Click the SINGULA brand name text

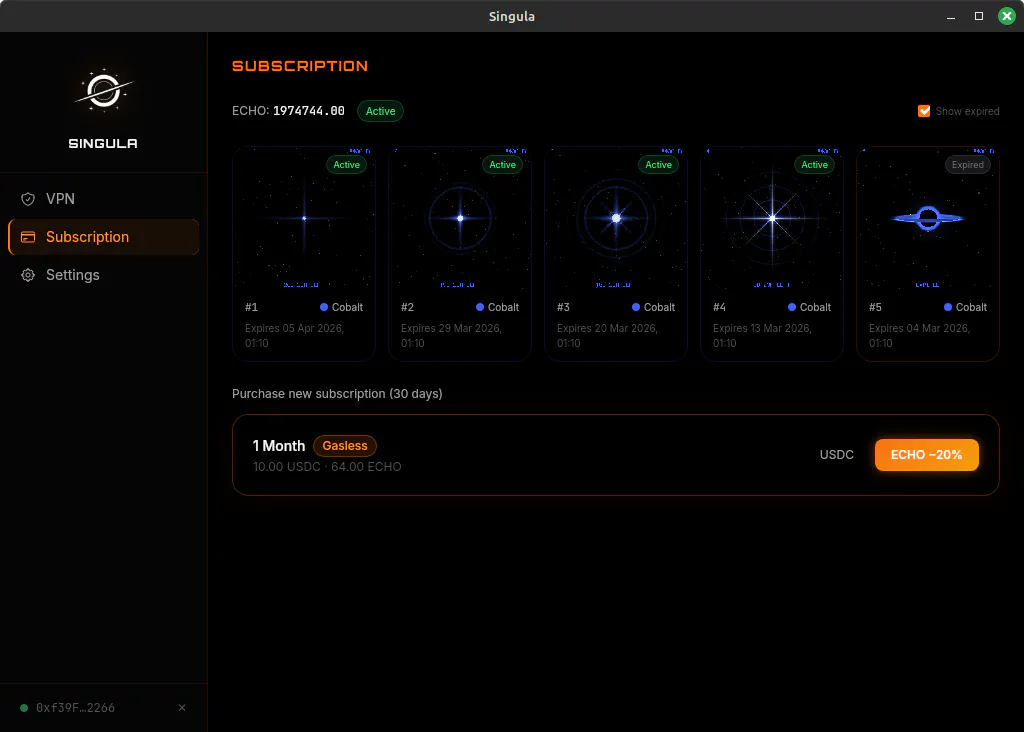(103, 144)
